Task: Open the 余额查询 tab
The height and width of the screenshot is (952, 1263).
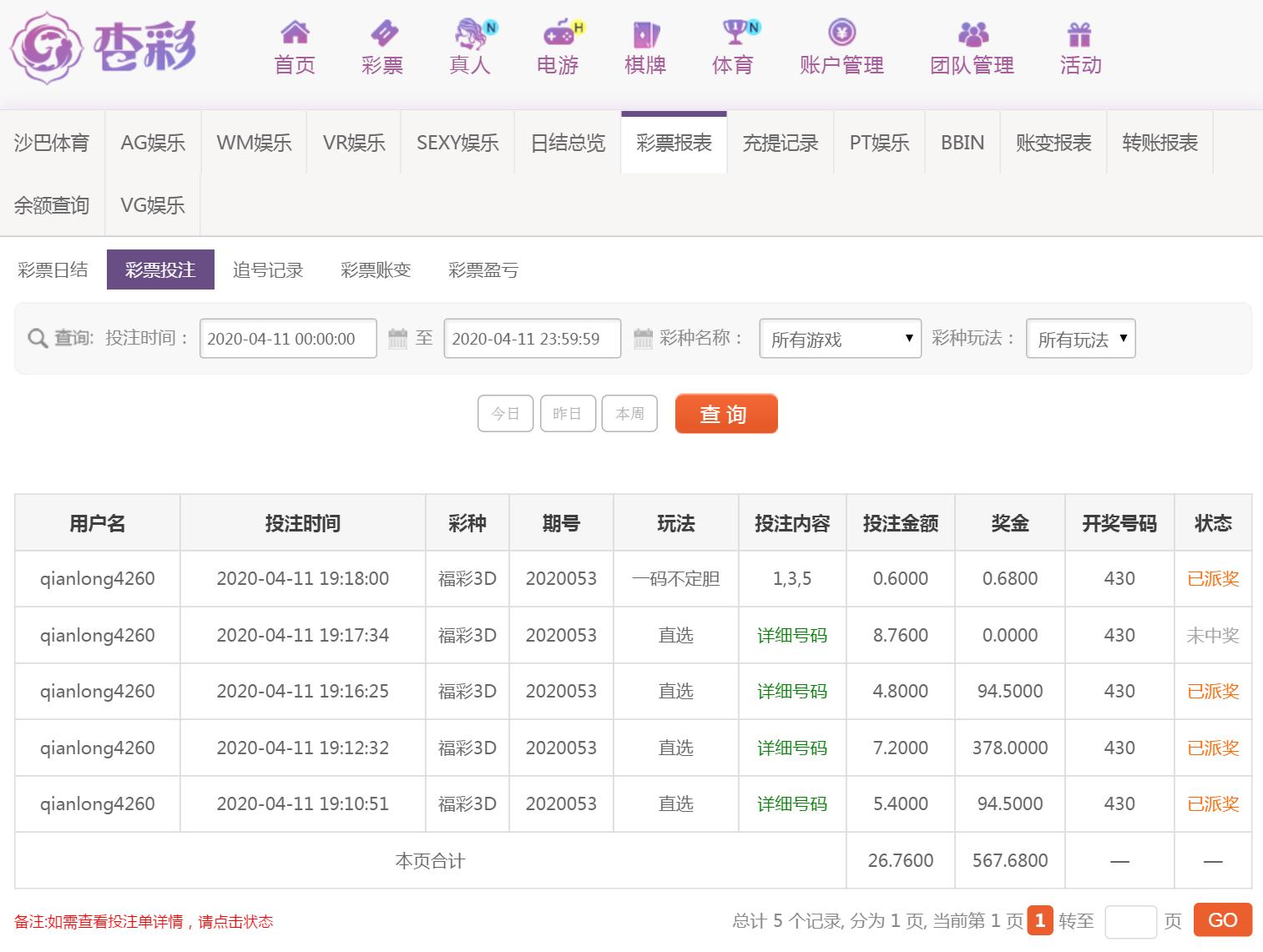Action: [x=52, y=204]
